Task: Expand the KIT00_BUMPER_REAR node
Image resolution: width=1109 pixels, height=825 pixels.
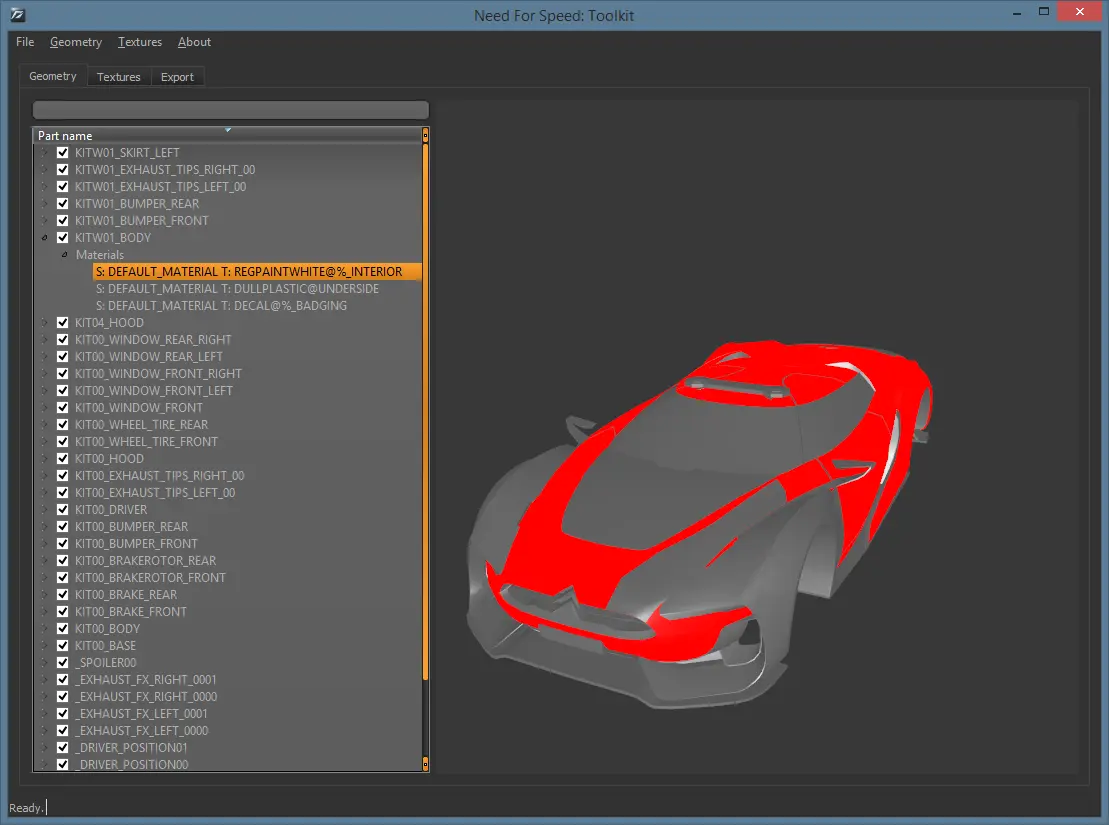Action: (45, 526)
